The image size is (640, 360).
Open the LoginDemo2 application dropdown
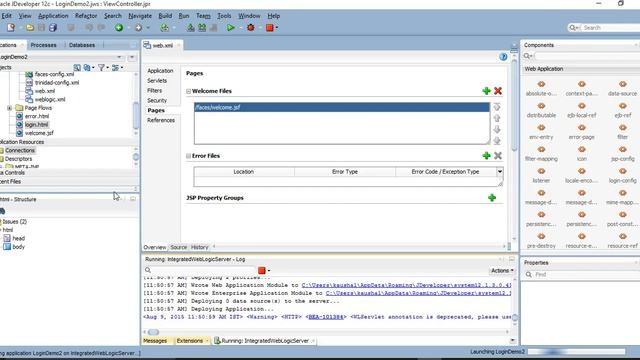pos(119,57)
